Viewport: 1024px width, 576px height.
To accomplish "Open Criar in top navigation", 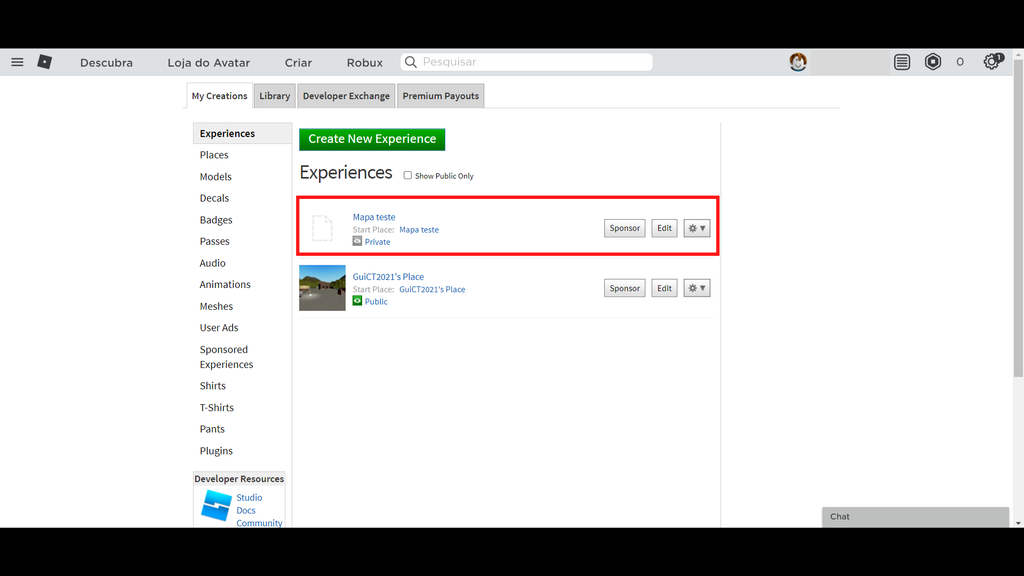I will [298, 63].
